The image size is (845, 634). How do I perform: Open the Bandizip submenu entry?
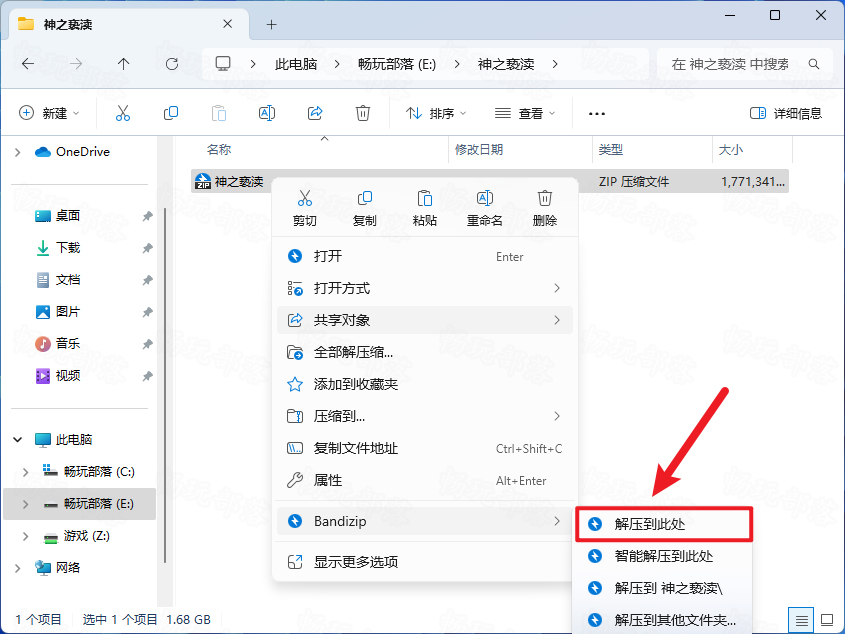point(425,521)
